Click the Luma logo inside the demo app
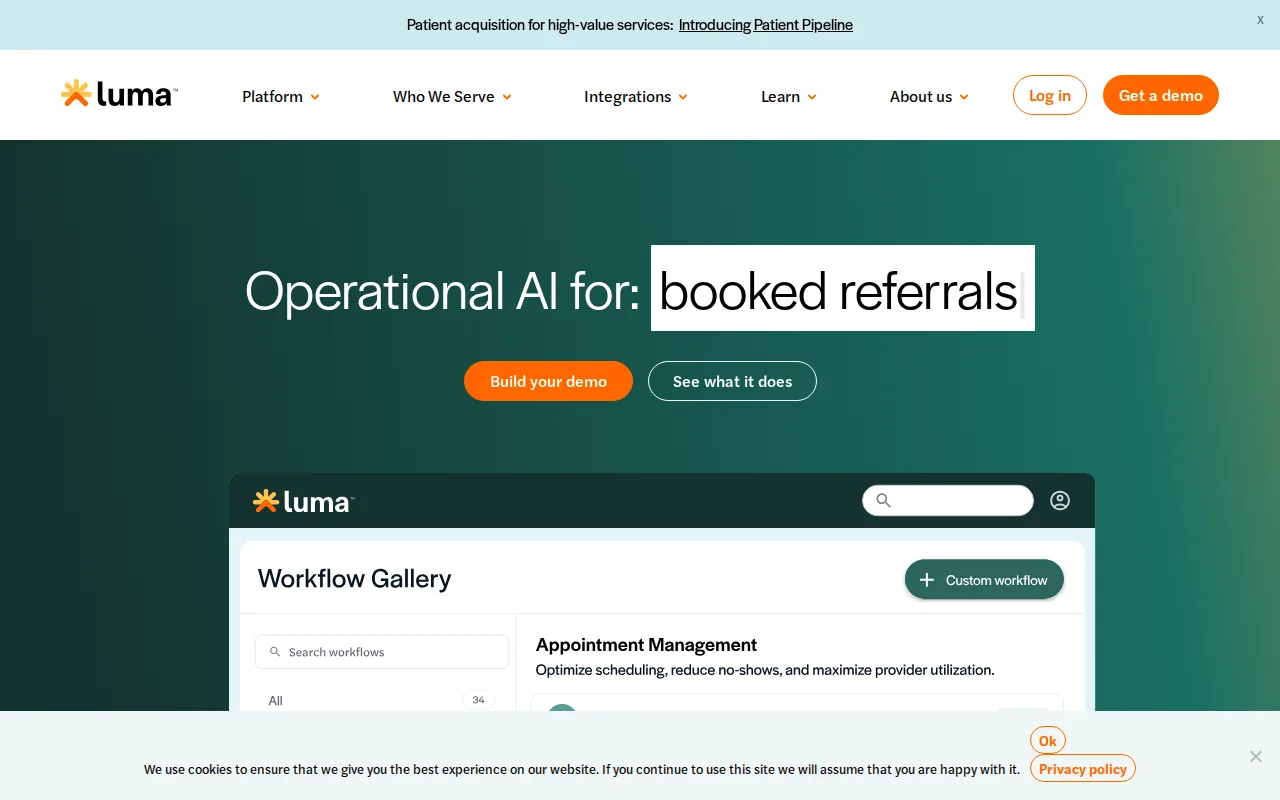Screen dimensions: 1280x800 pos(303,501)
